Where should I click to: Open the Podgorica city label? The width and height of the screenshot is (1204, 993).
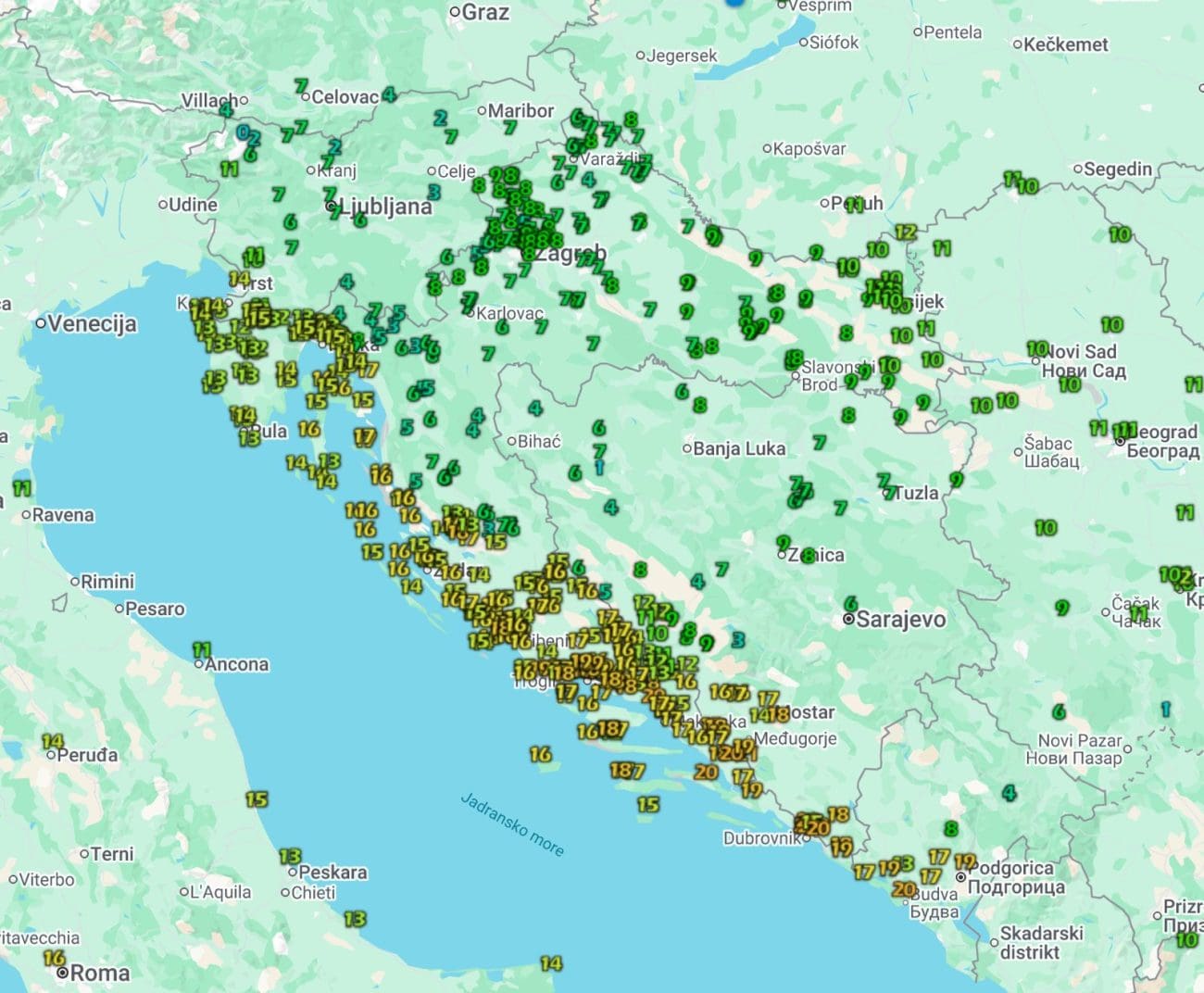[x=1015, y=868]
